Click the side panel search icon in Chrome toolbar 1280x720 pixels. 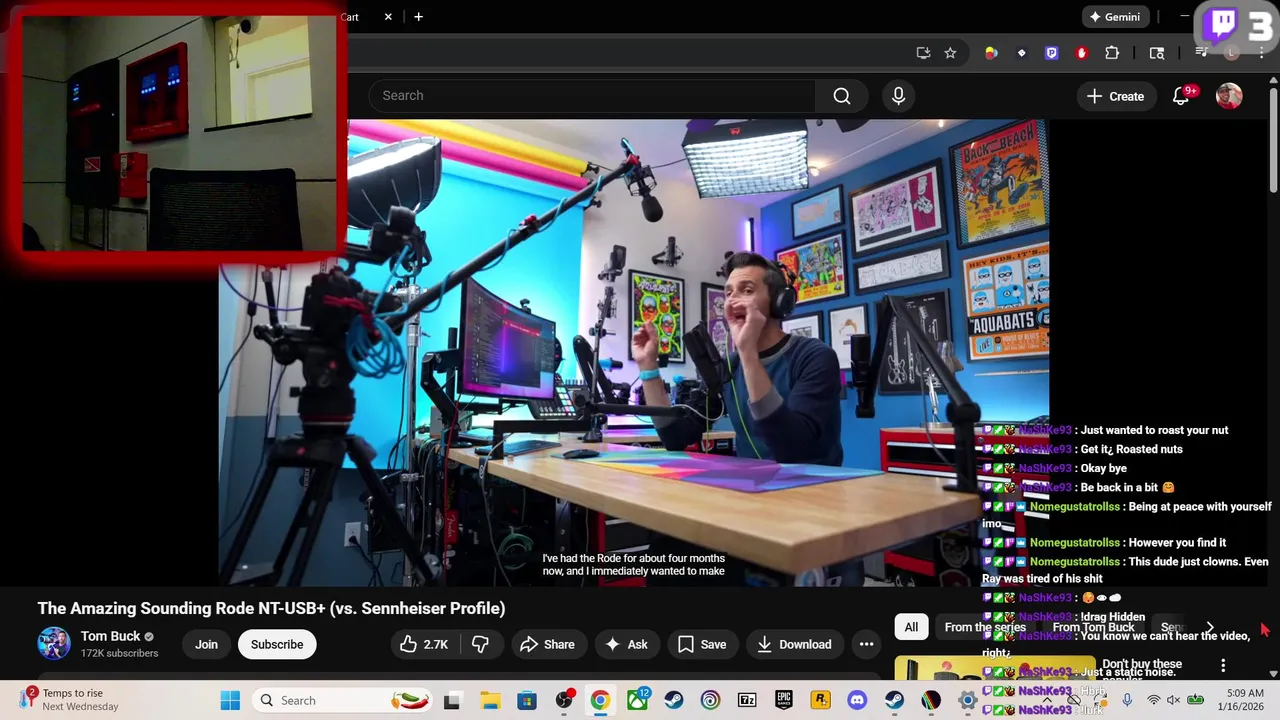coord(1157,53)
